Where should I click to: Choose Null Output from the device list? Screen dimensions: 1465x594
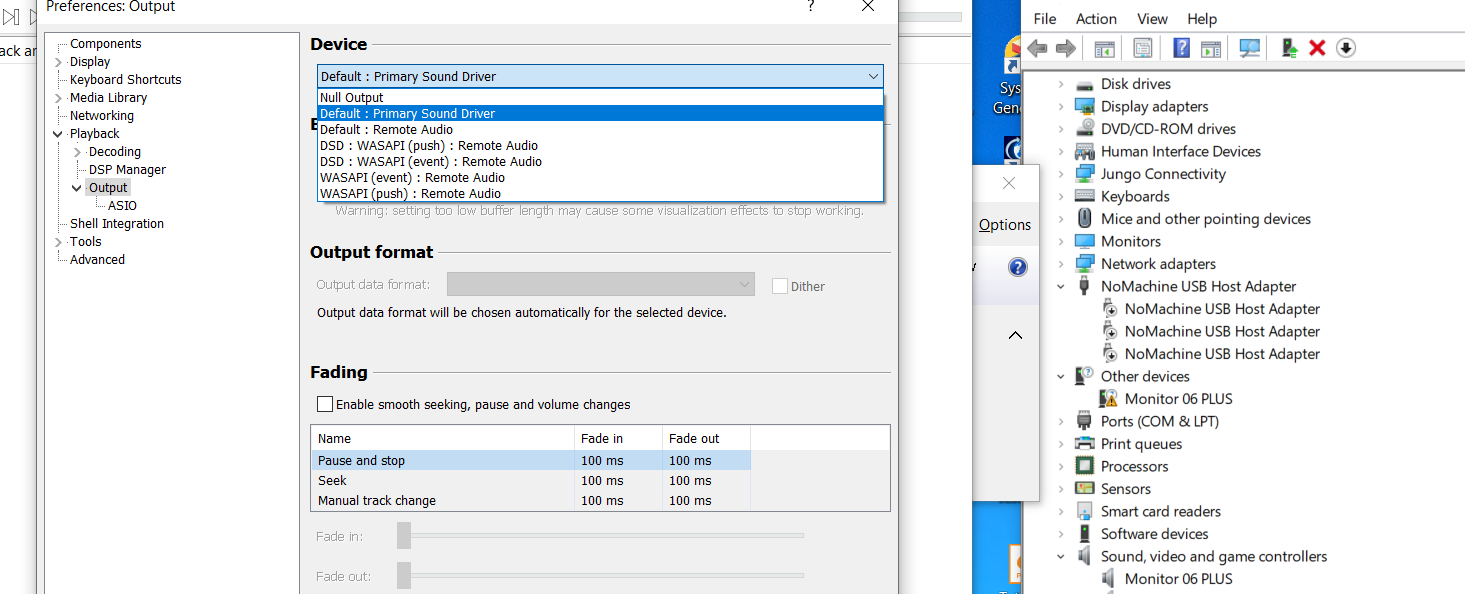[x=352, y=98]
